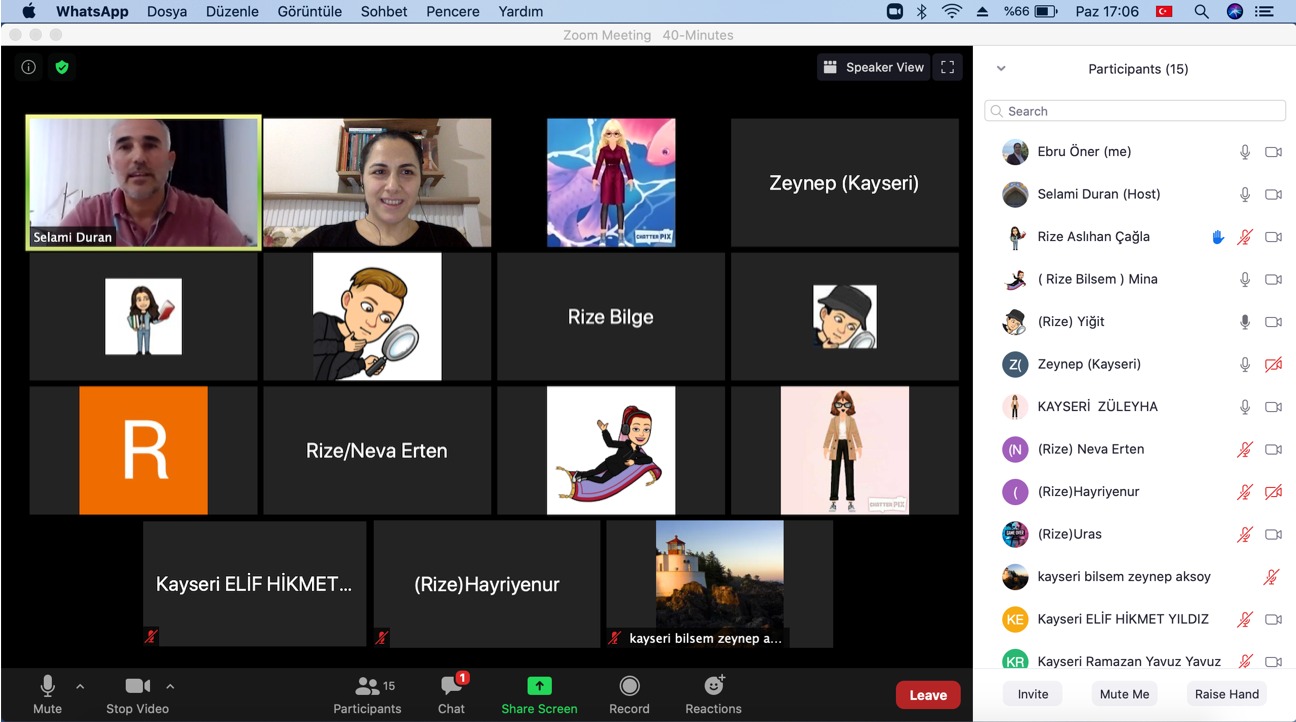The width and height of the screenshot is (1296, 722).
Task: Click muted mic for Kayseri ELİF HİKMET YILDIZ
Action: [x=1245, y=619]
